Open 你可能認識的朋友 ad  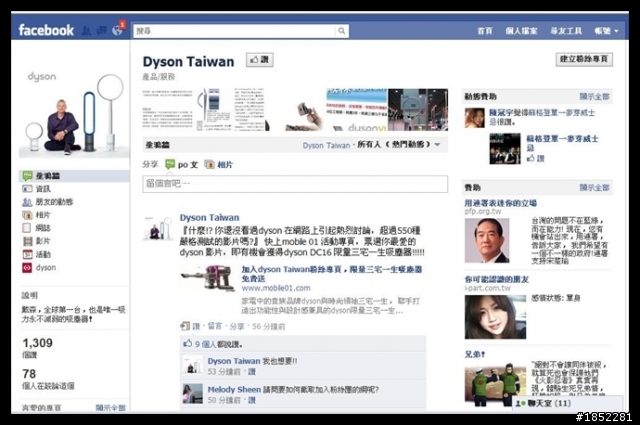click(x=496, y=280)
